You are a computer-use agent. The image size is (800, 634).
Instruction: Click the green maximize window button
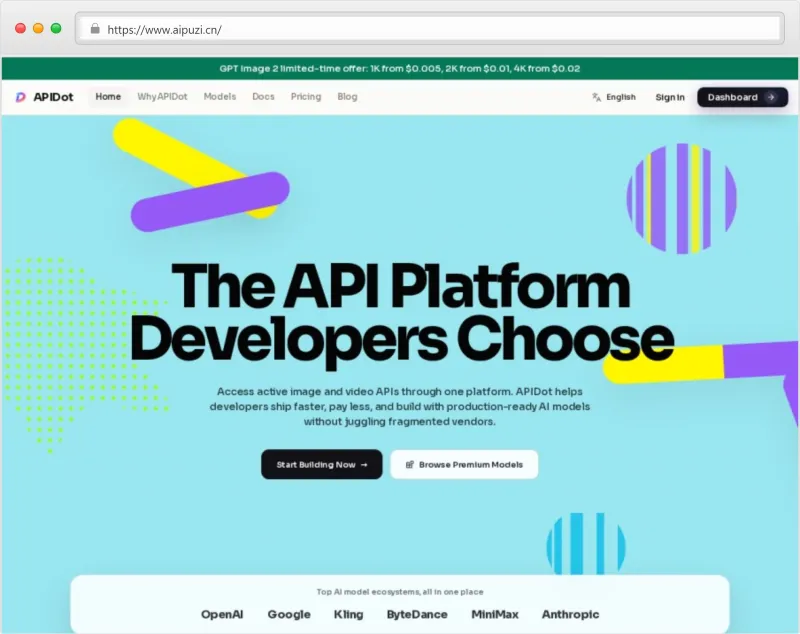click(x=56, y=29)
